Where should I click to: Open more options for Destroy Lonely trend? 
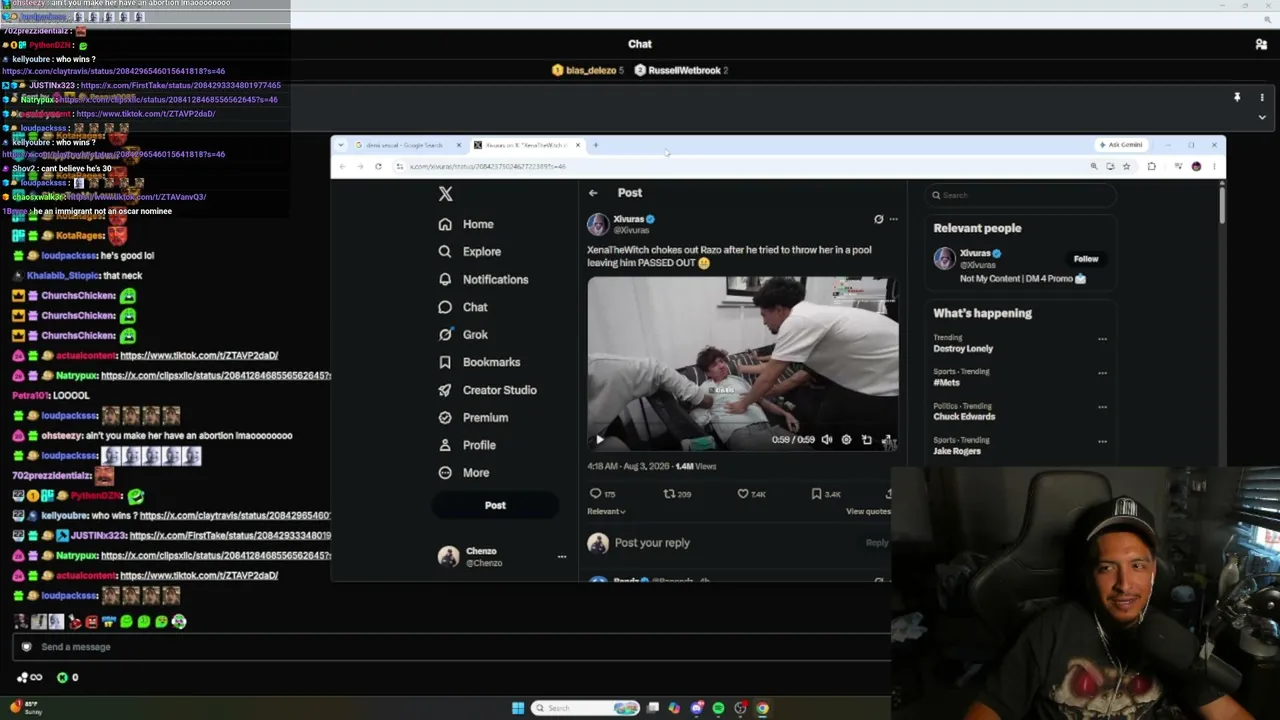tap(1103, 339)
